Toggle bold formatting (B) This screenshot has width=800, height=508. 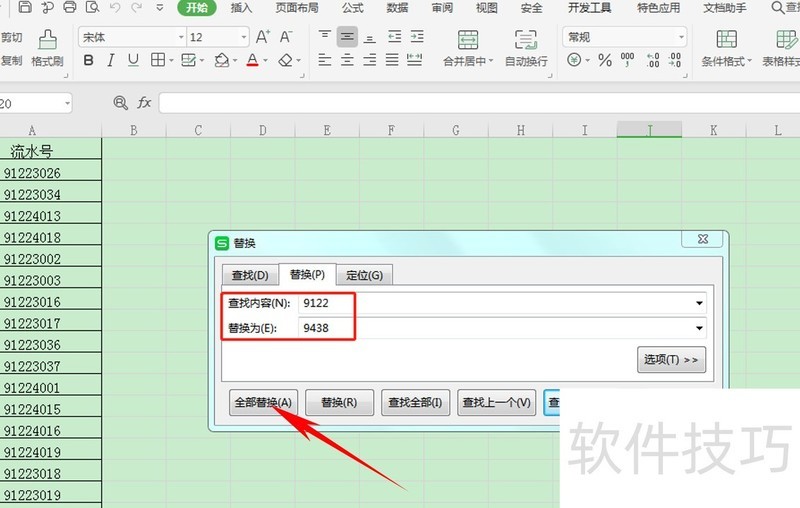[88, 60]
